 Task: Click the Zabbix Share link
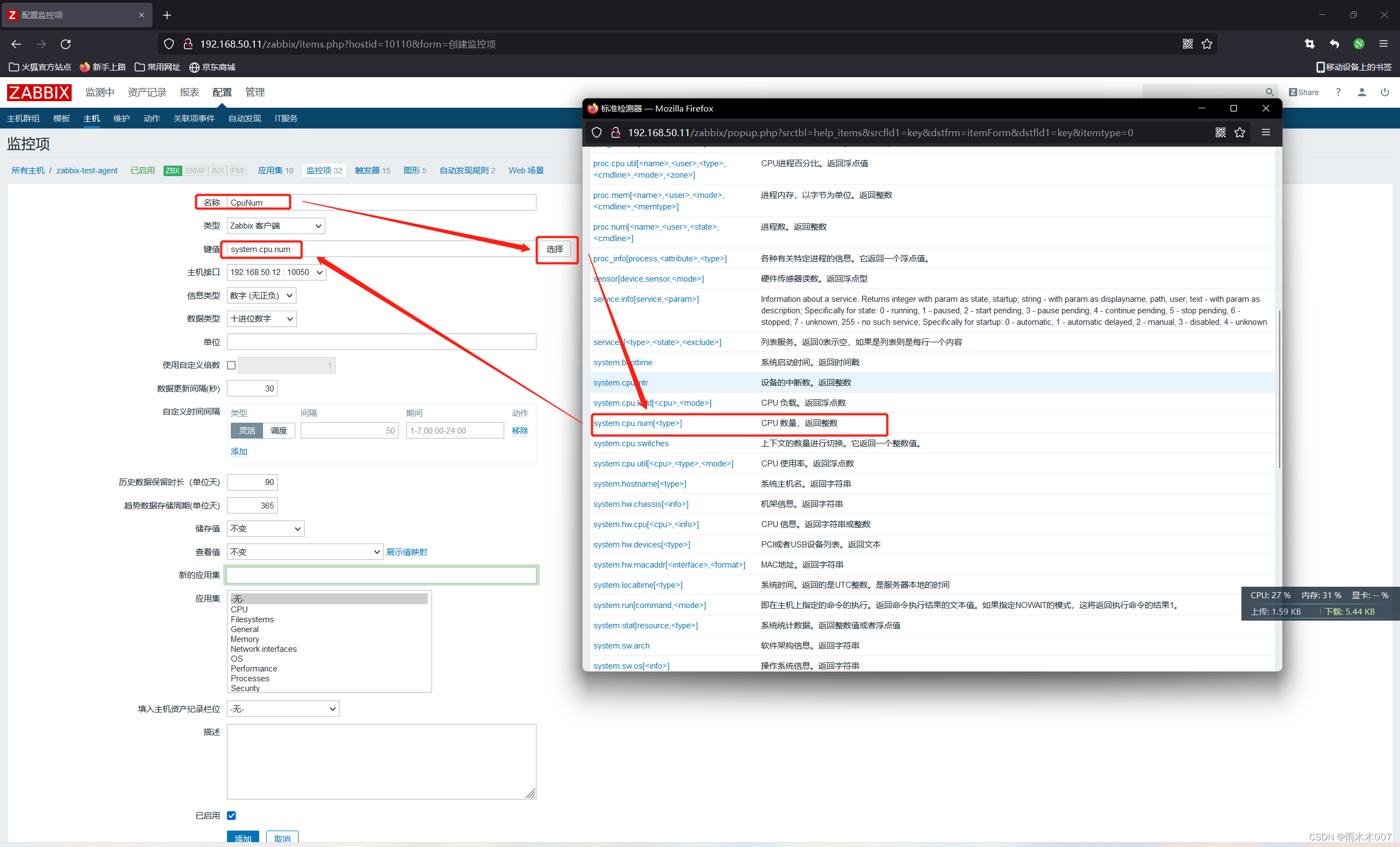pos(1304,92)
